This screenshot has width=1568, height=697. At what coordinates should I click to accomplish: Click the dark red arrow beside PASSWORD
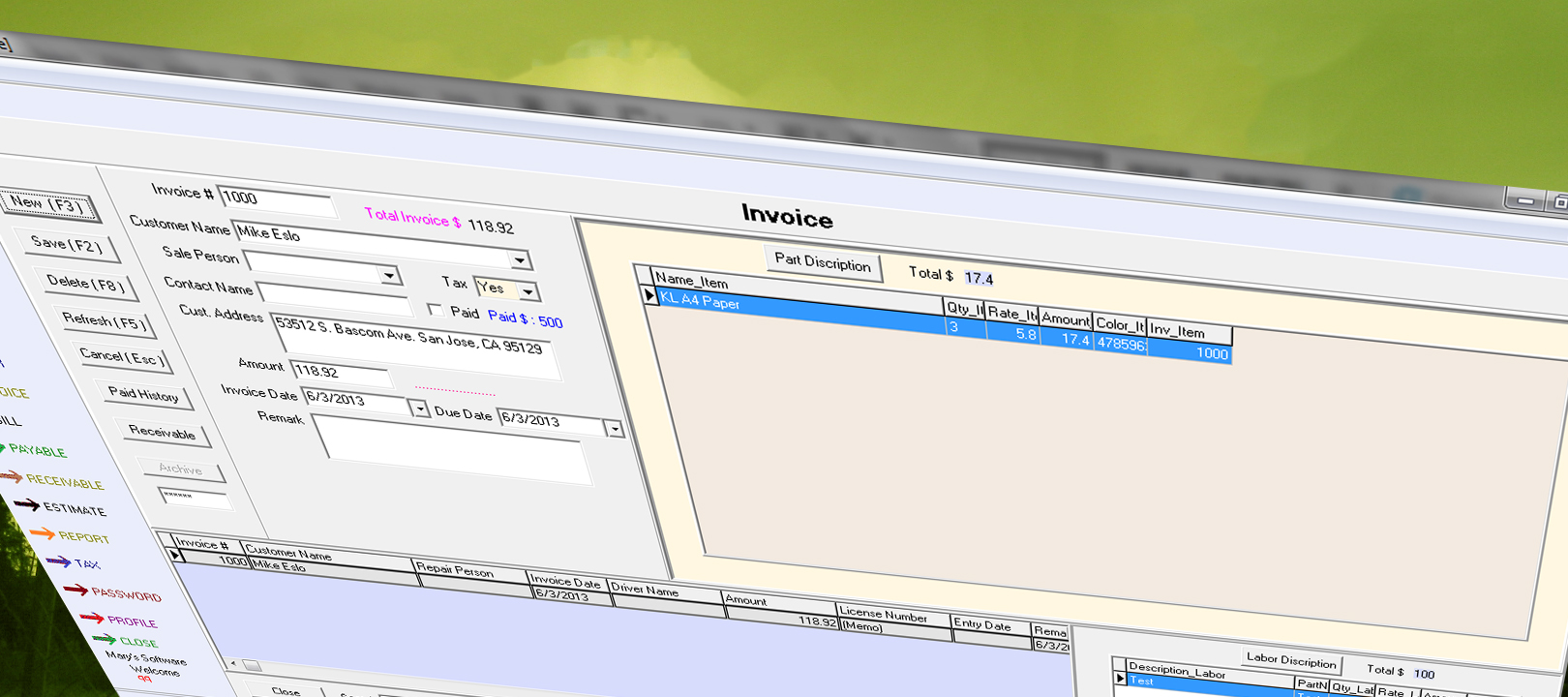(75, 590)
